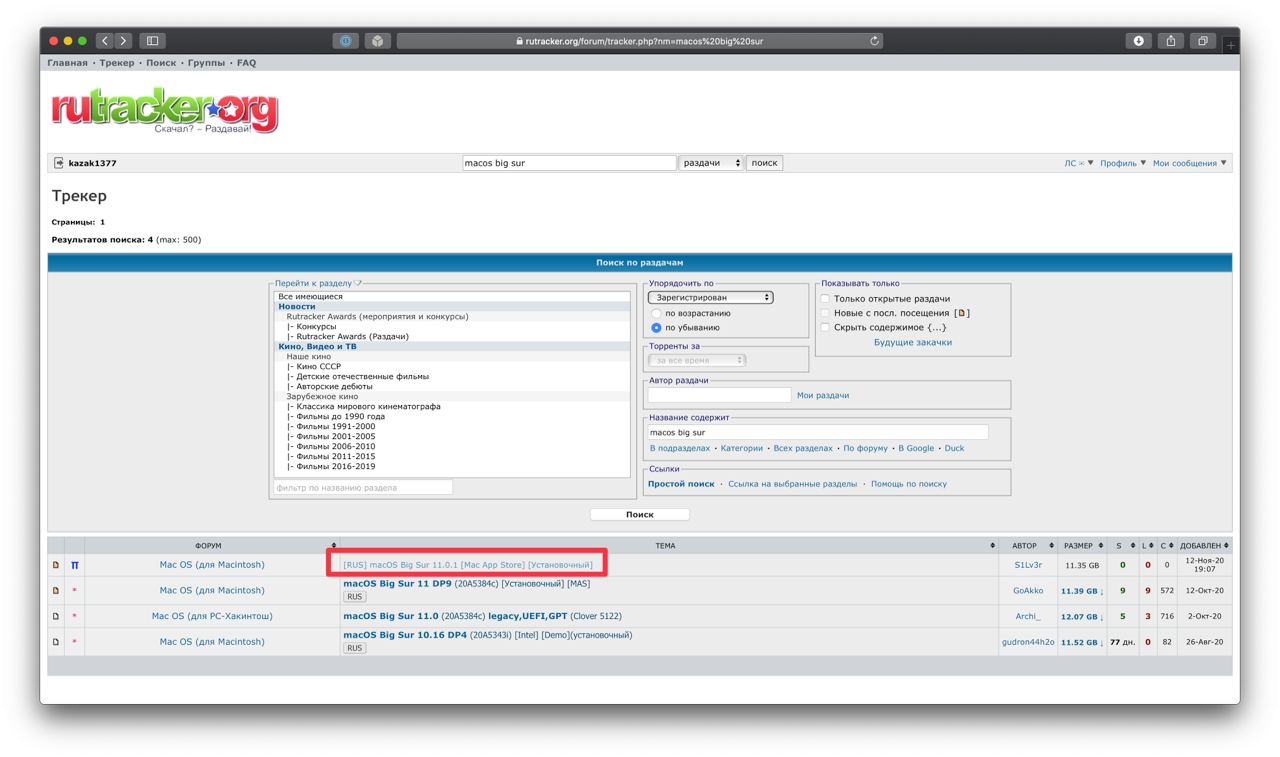Search 'В Google' link
The width and height of the screenshot is (1280, 757).
pos(916,448)
